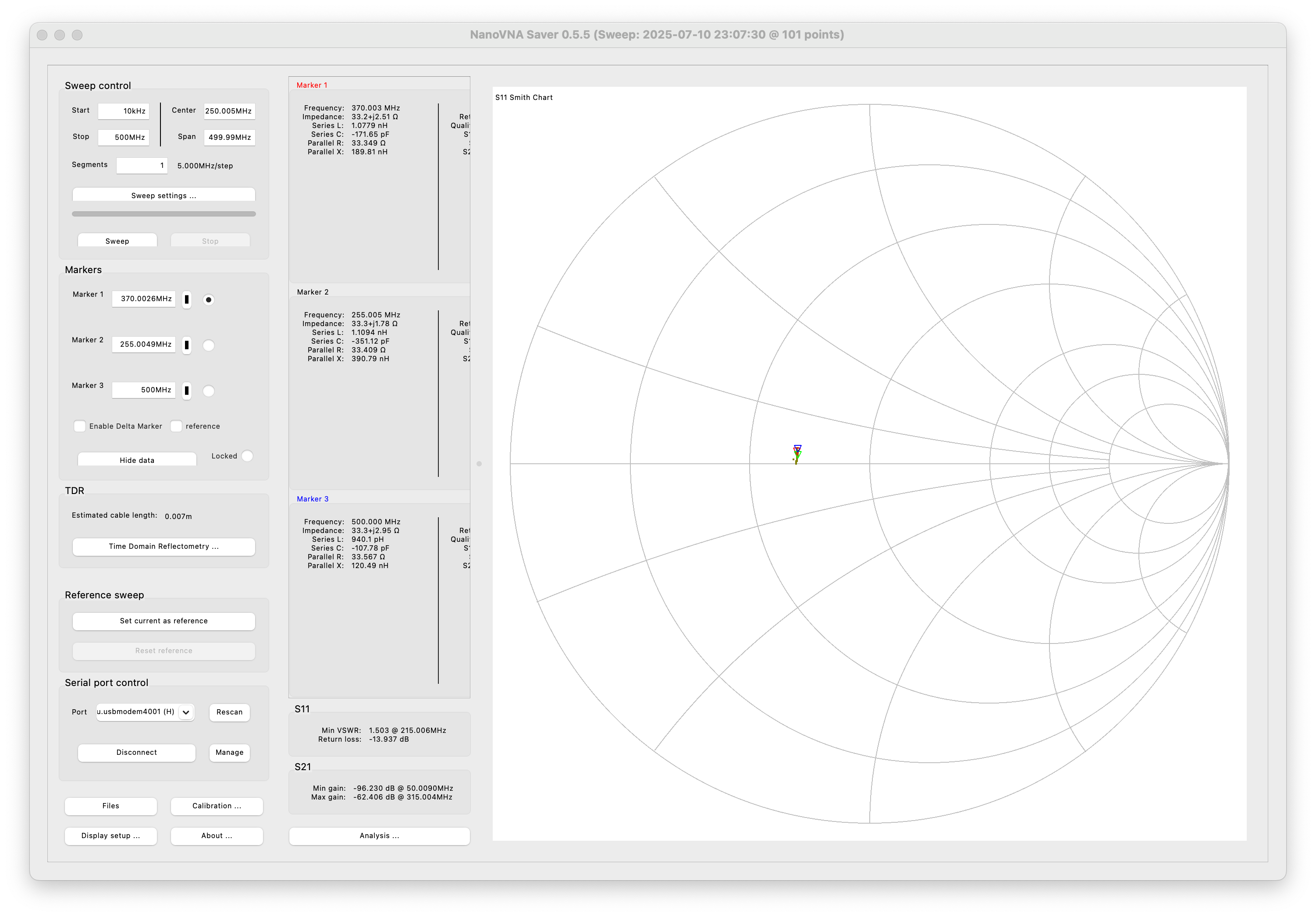Open the Sweep settings dialog
This screenshot has height=917, width=1316.
coord(164,195)
